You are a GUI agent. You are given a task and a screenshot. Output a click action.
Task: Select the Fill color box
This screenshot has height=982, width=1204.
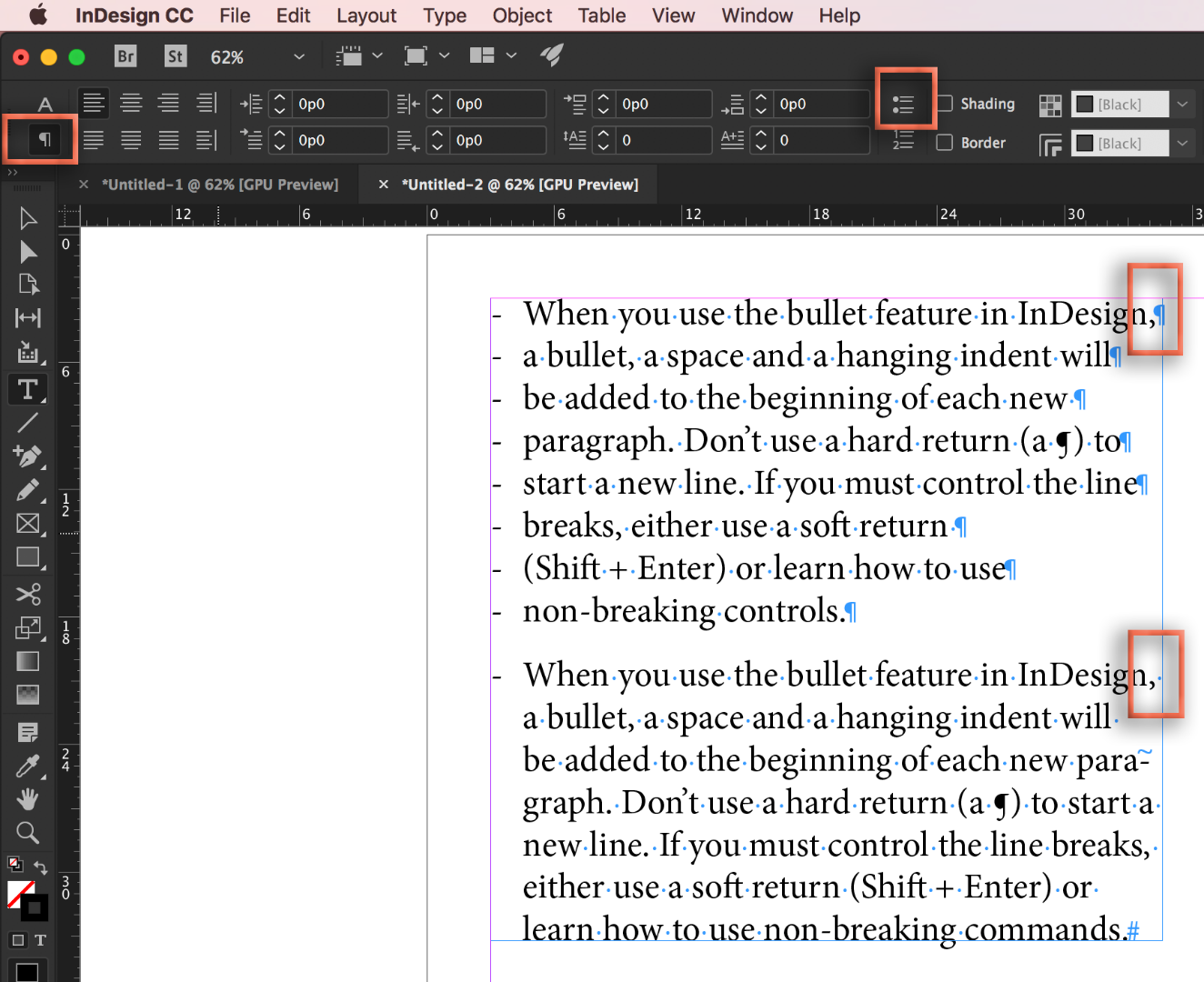[x=20, y=894]
